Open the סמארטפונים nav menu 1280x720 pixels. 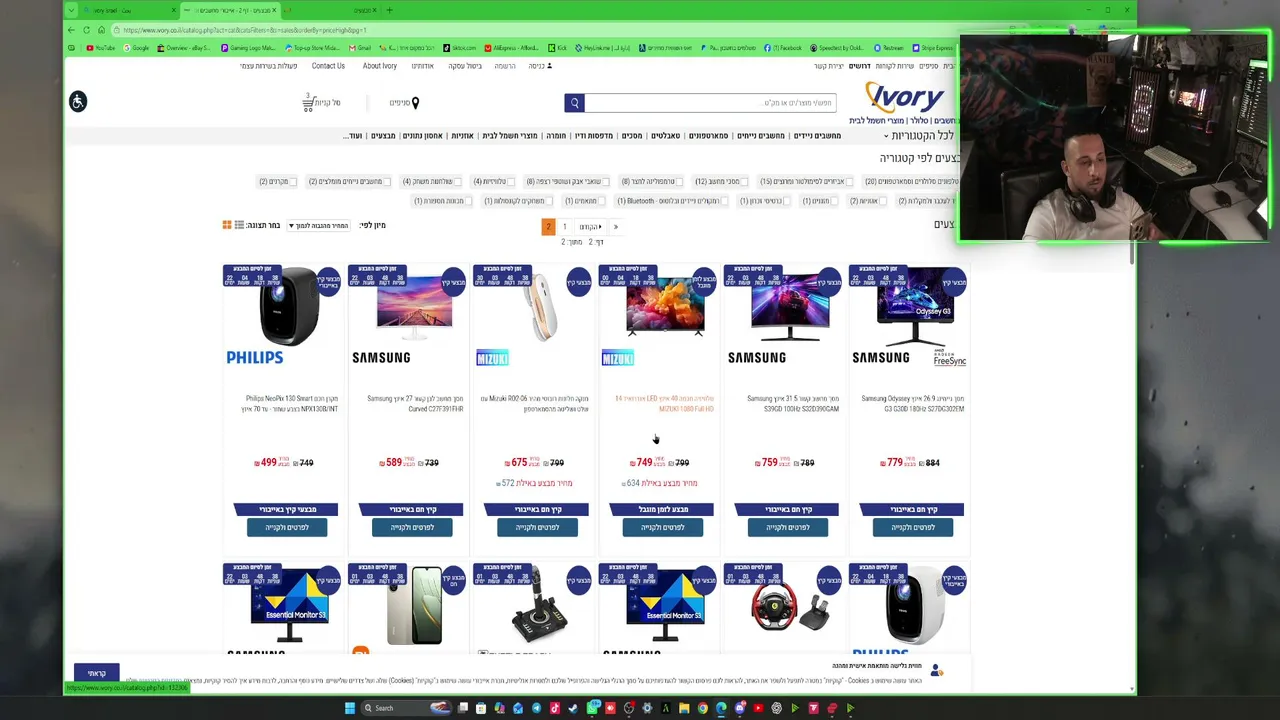click(x=708, y=136)
